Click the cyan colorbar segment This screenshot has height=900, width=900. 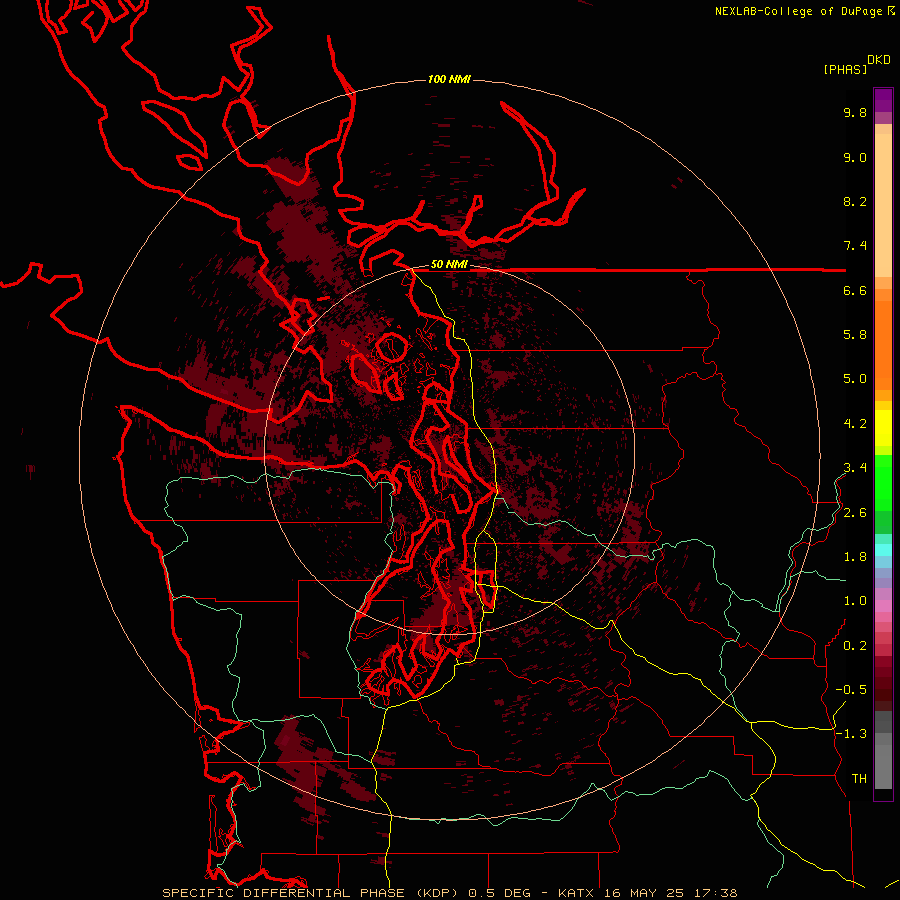tap(883, 550)
